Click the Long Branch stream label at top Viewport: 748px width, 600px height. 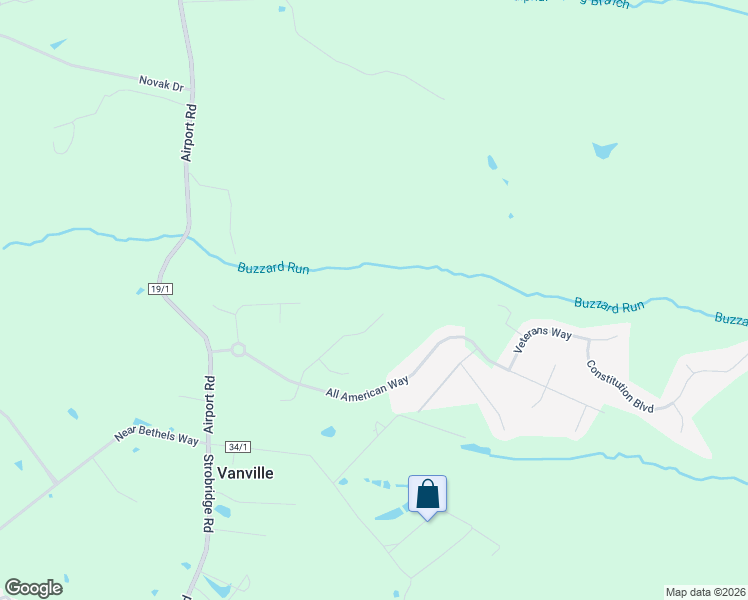click(x=605, y=3)
